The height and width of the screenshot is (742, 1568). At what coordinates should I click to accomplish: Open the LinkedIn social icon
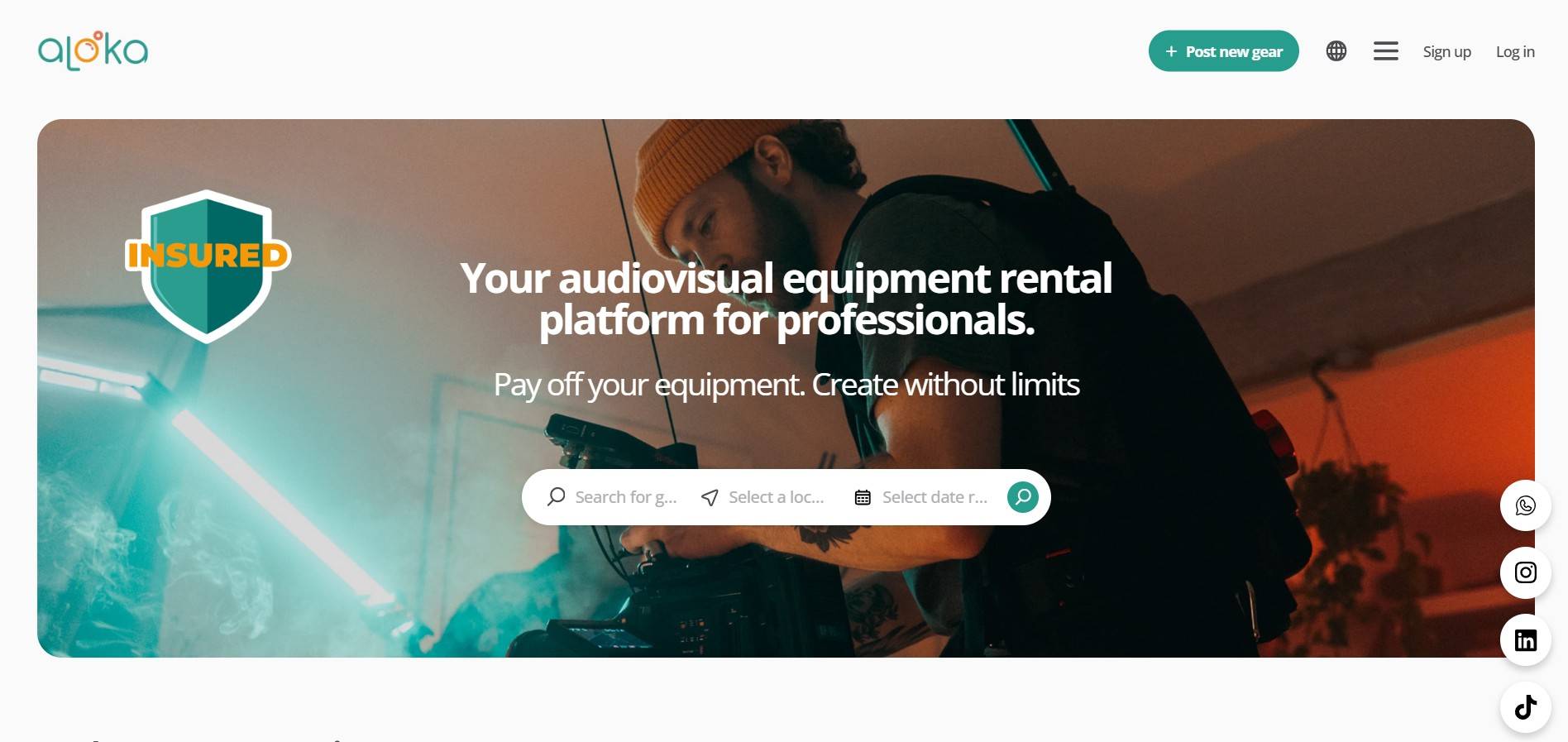click(x=1526, y=640)
